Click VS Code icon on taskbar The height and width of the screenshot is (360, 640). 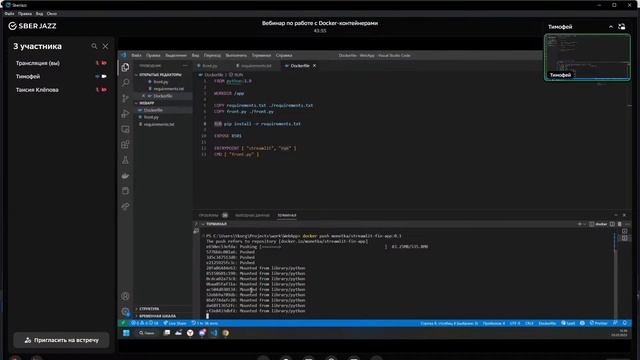point(214,333)
